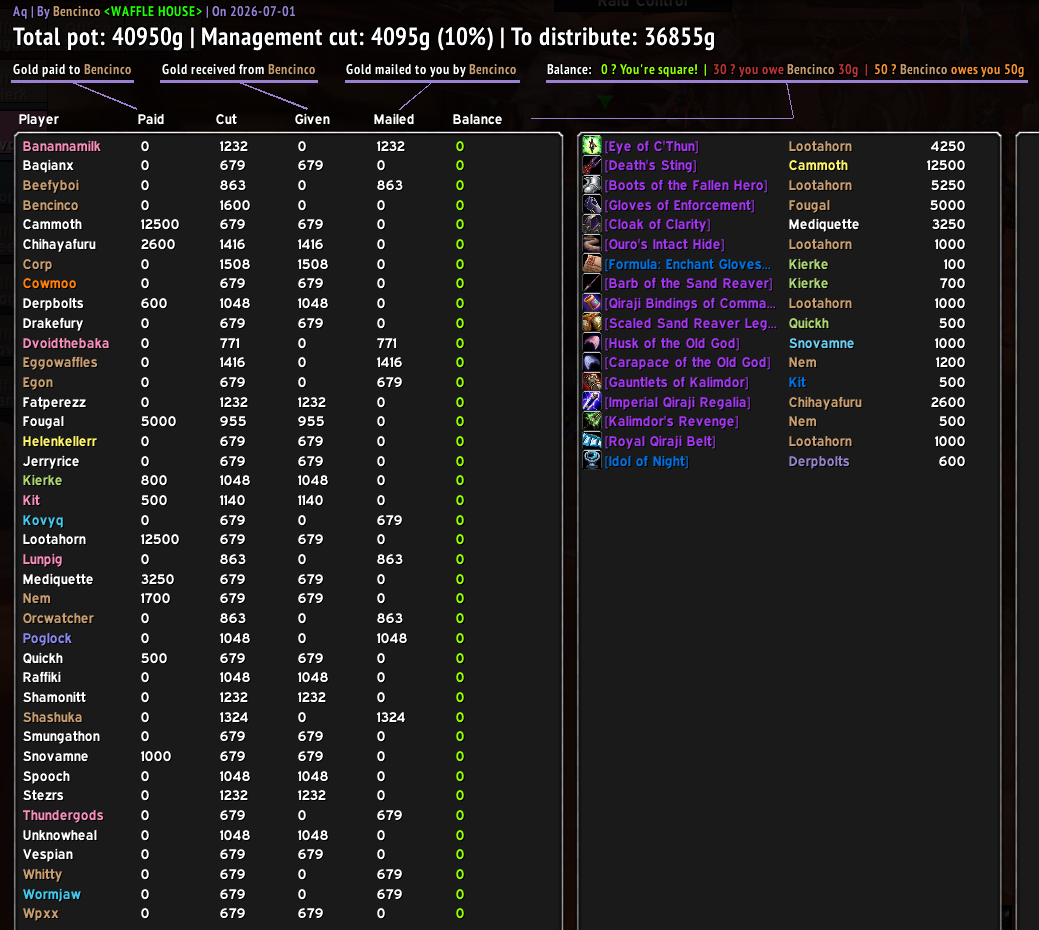Click the Gloves of Enforcement icon
Viewport: 1039px width, 930px height.
point(592,205)
